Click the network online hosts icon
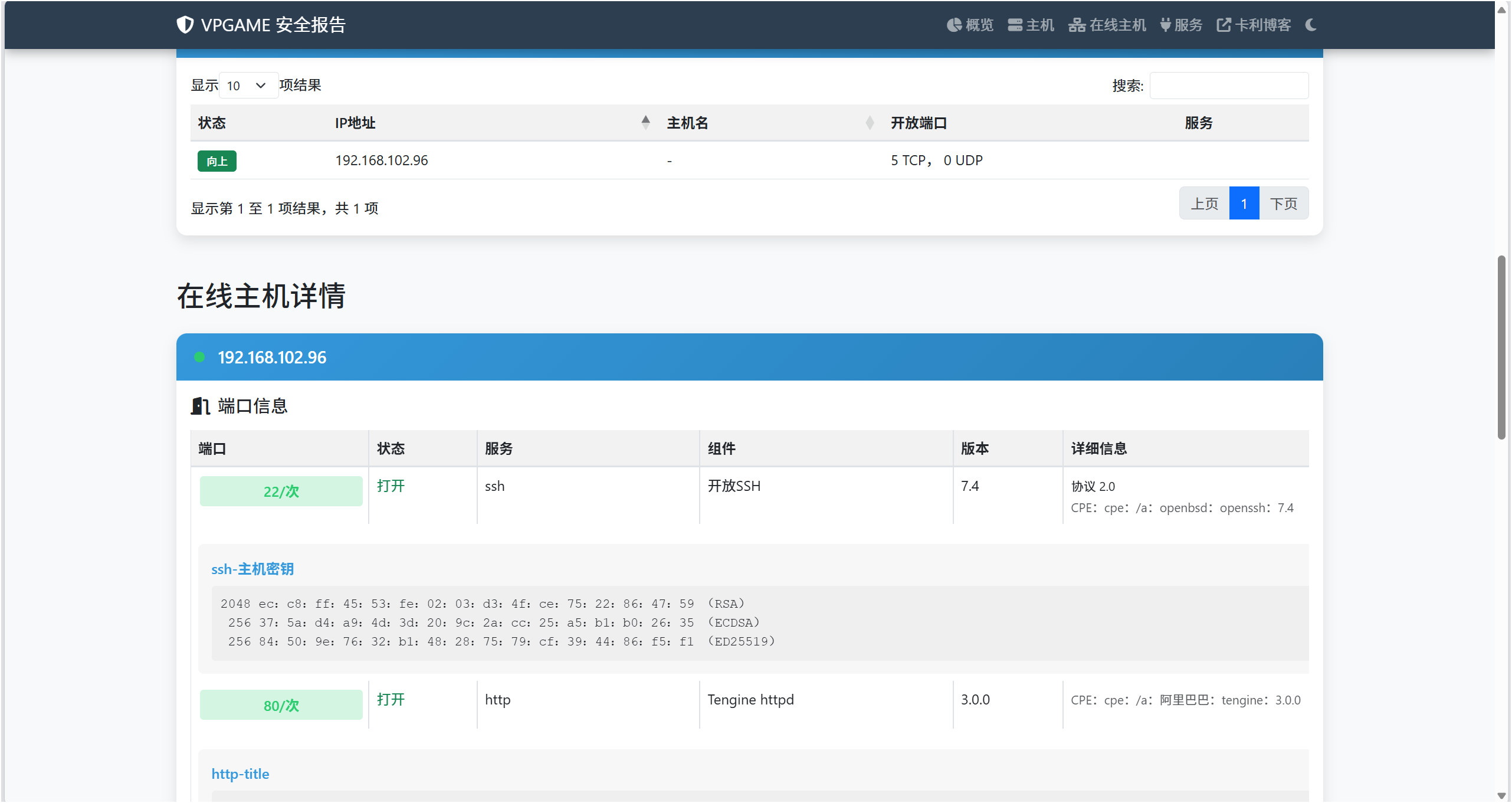 (x=1077, y=25)
